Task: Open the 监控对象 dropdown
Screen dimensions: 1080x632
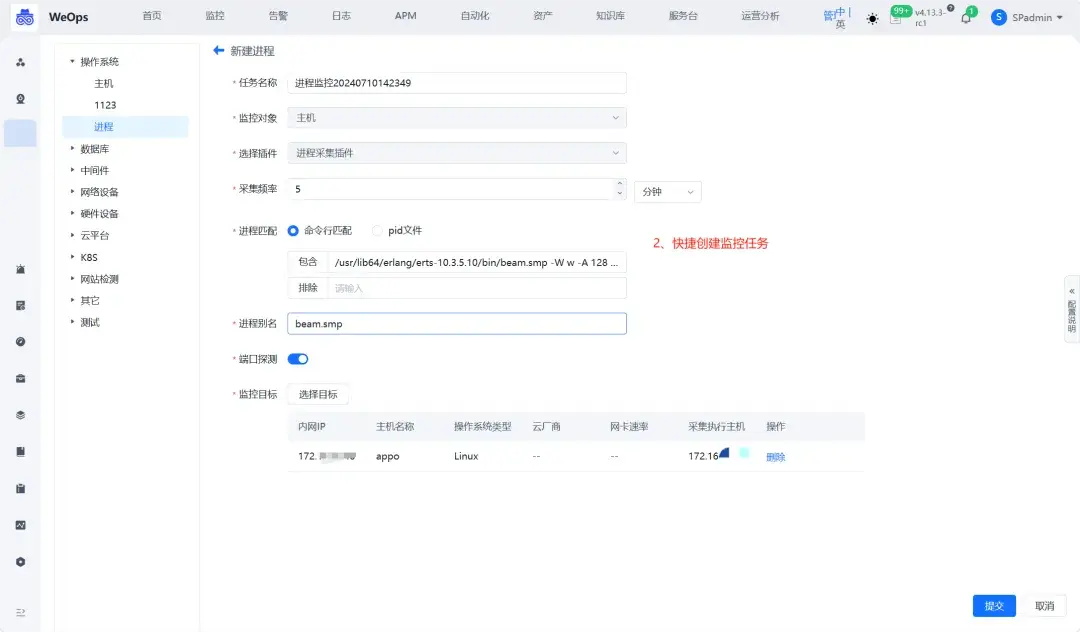Action: (x=457, y=118)
